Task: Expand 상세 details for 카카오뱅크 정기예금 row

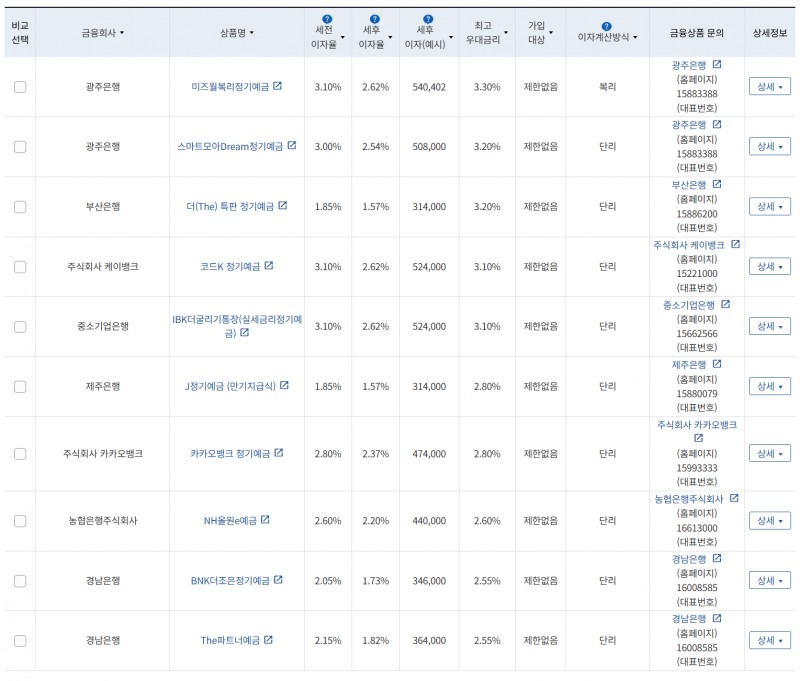Action: [769, 453]
